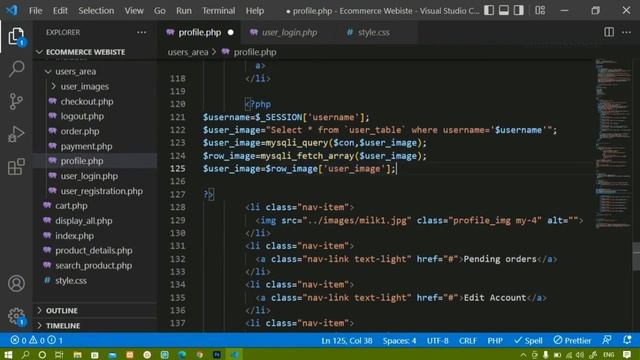The image size is (640, 360).
Task: Close unsaved profile.php tab via dot
Action: click(231, 32)
